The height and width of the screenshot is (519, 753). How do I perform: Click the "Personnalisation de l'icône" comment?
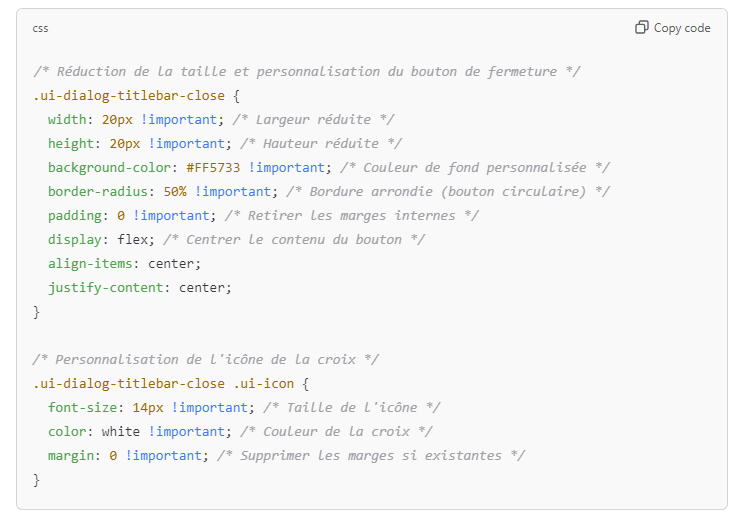pyautogui.click(x=206, y=360)
